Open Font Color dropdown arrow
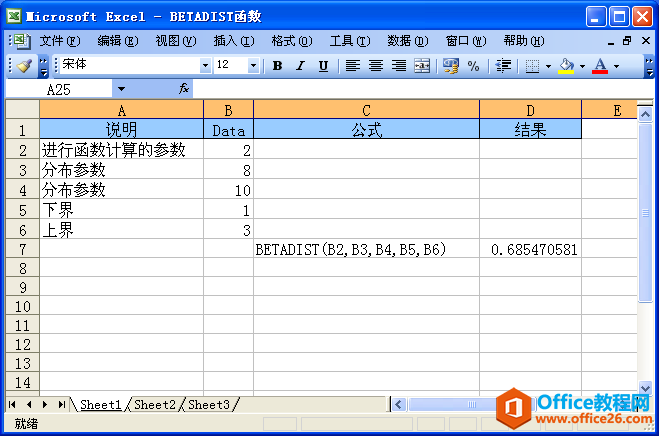659x436 pixels. (x=616, y=66)
